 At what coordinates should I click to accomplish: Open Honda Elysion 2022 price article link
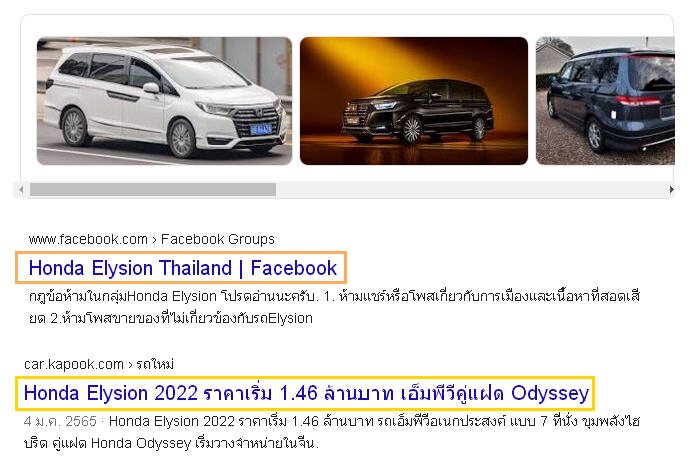pyautogui.click(x=306, y=393)
